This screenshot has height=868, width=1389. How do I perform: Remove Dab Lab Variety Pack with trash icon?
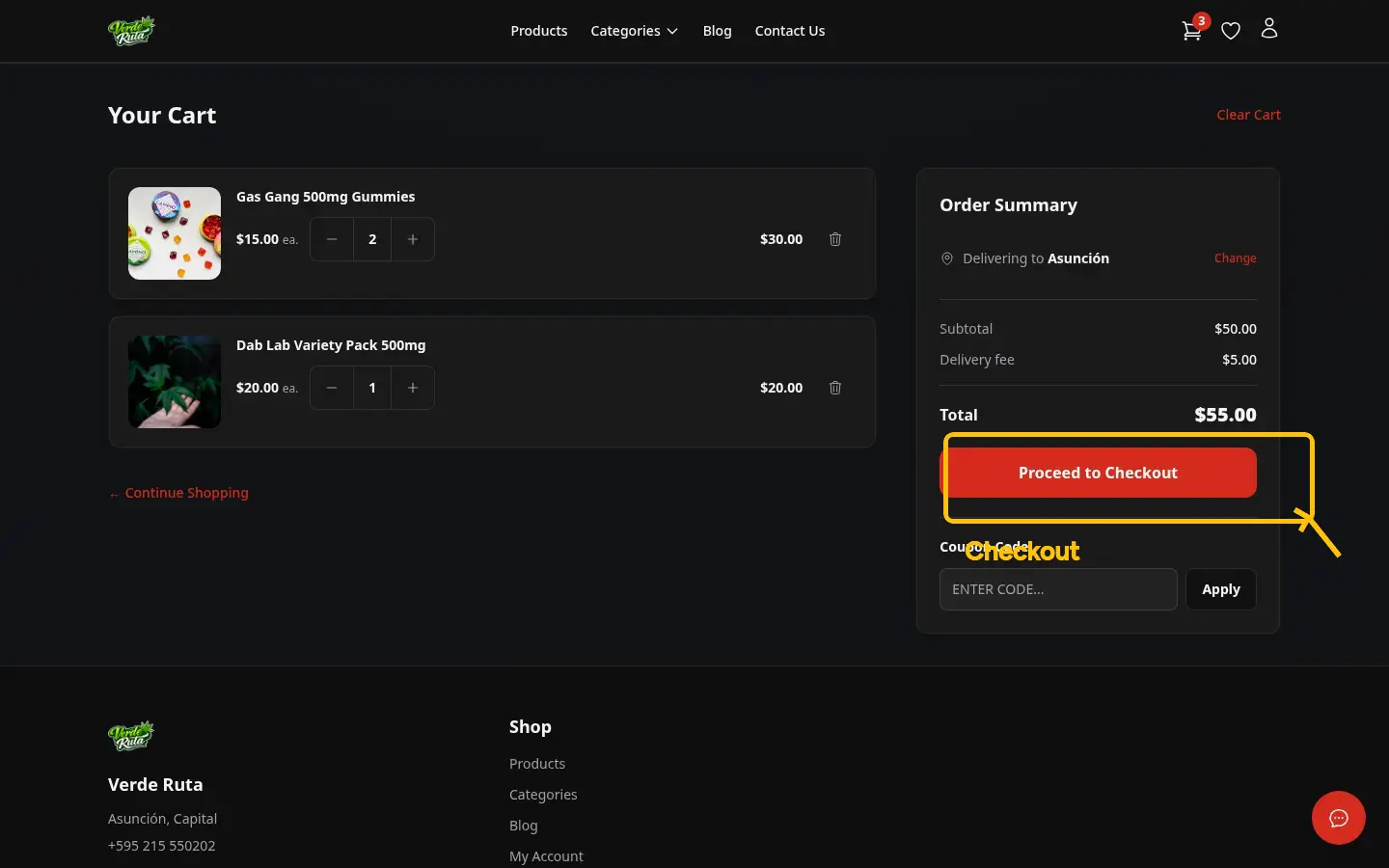click(835, 388)
